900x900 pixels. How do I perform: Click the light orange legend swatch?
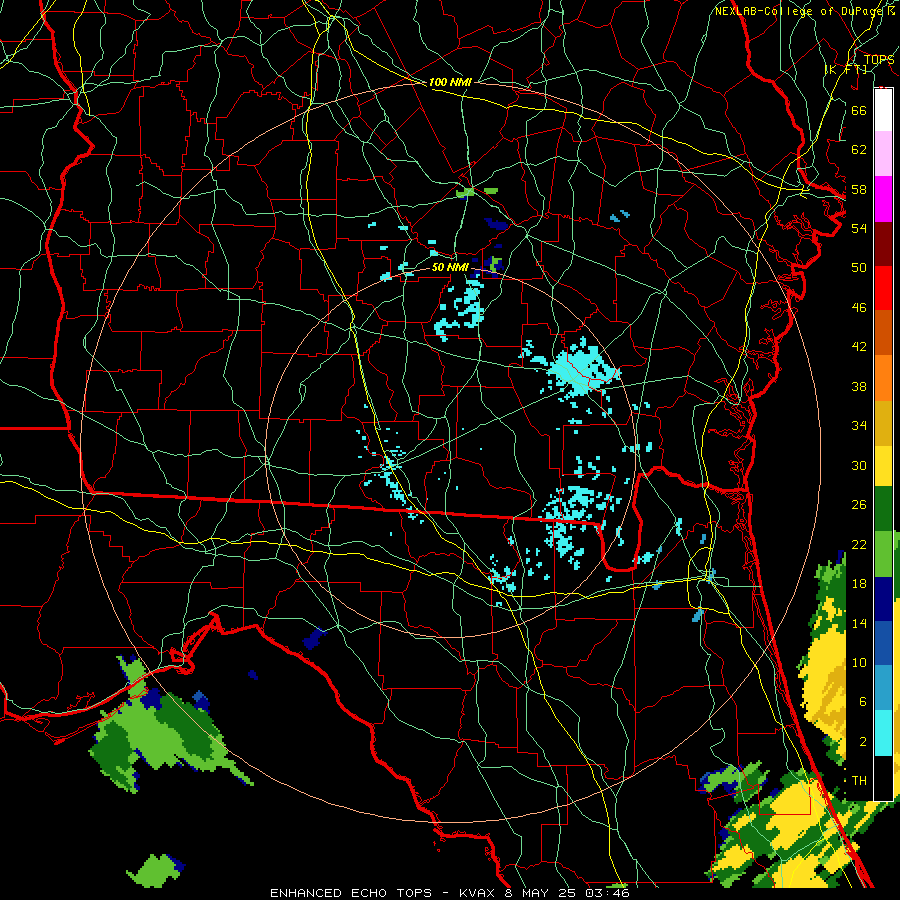pyautogui.click(x=883, y=378)
